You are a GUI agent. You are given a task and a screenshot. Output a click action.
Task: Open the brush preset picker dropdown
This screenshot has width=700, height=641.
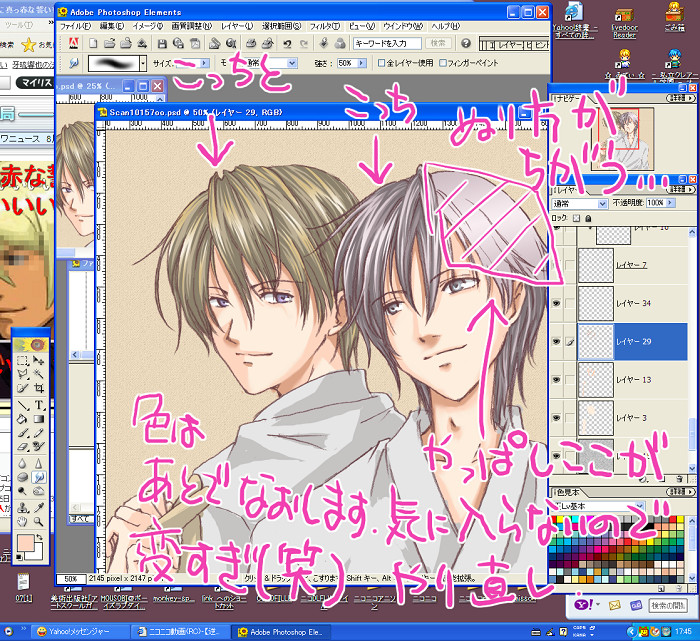click(x=143, y=63)
